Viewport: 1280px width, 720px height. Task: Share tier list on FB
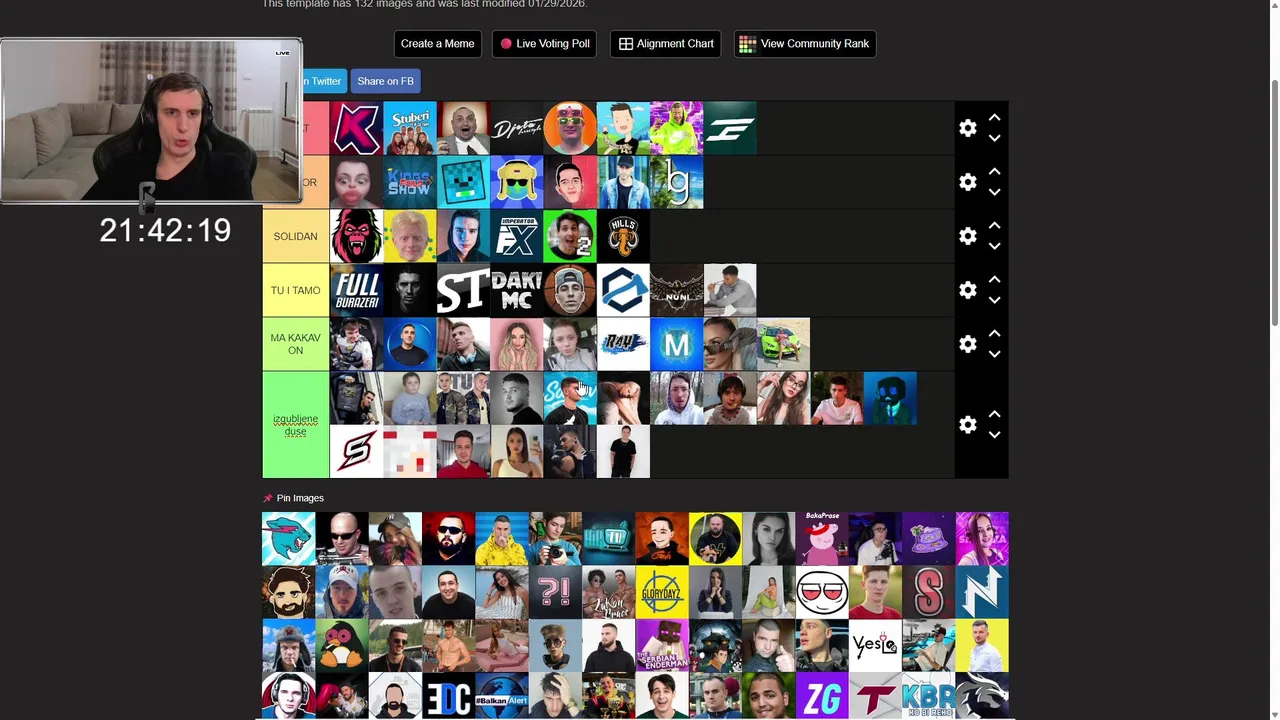pos(385,81)
